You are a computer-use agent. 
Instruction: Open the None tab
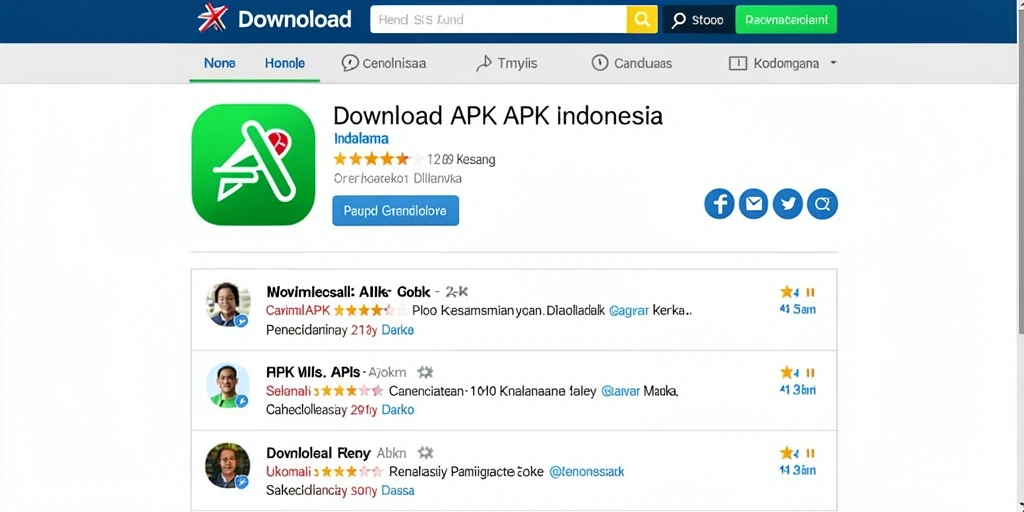pos(219,63)
